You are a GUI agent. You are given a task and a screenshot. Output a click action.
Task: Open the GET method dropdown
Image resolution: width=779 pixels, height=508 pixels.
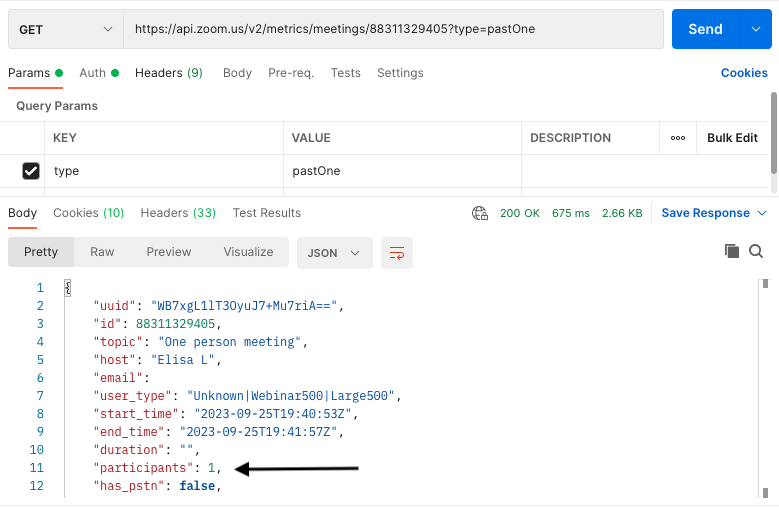click(66, 29)
